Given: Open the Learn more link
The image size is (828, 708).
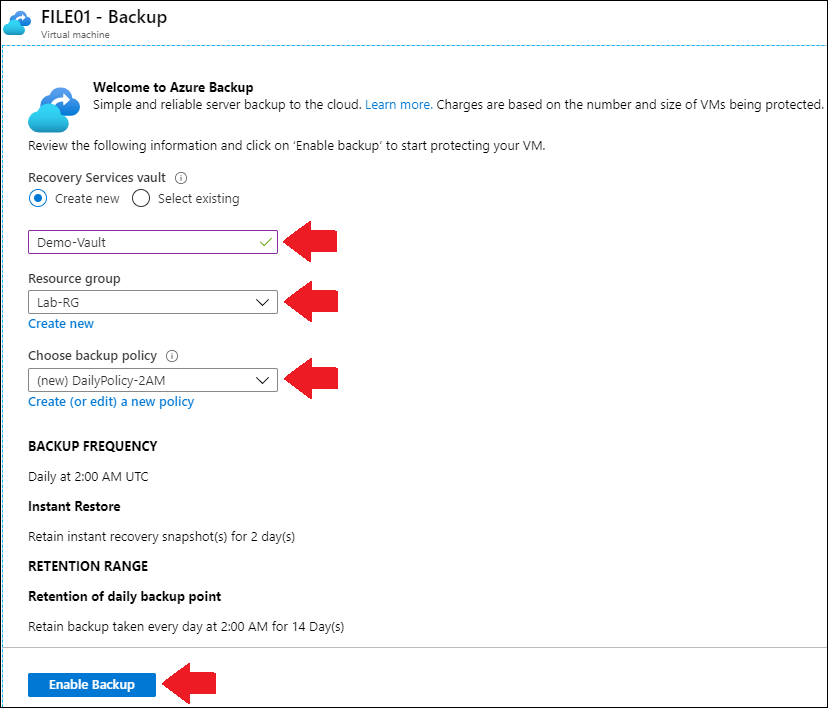Looking at the screenshot, I should [399, 105].
